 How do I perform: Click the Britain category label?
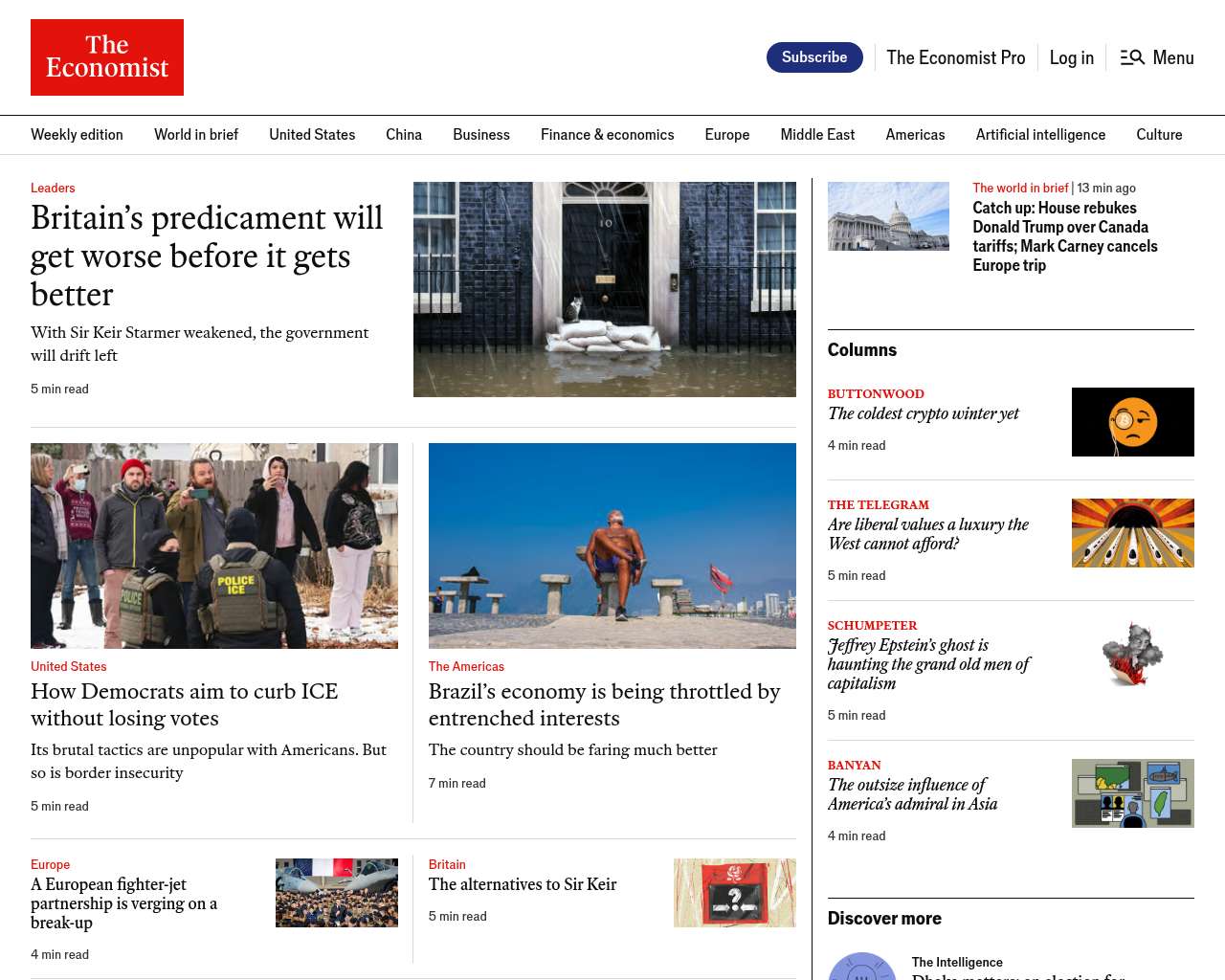pos(447,864)
